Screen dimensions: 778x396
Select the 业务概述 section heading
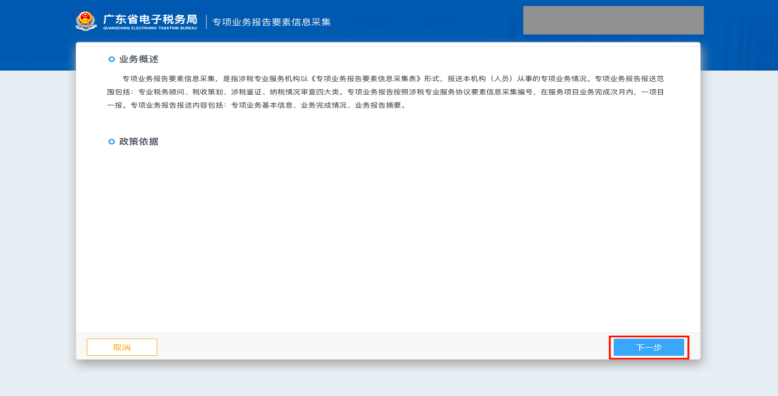(139, 60)
